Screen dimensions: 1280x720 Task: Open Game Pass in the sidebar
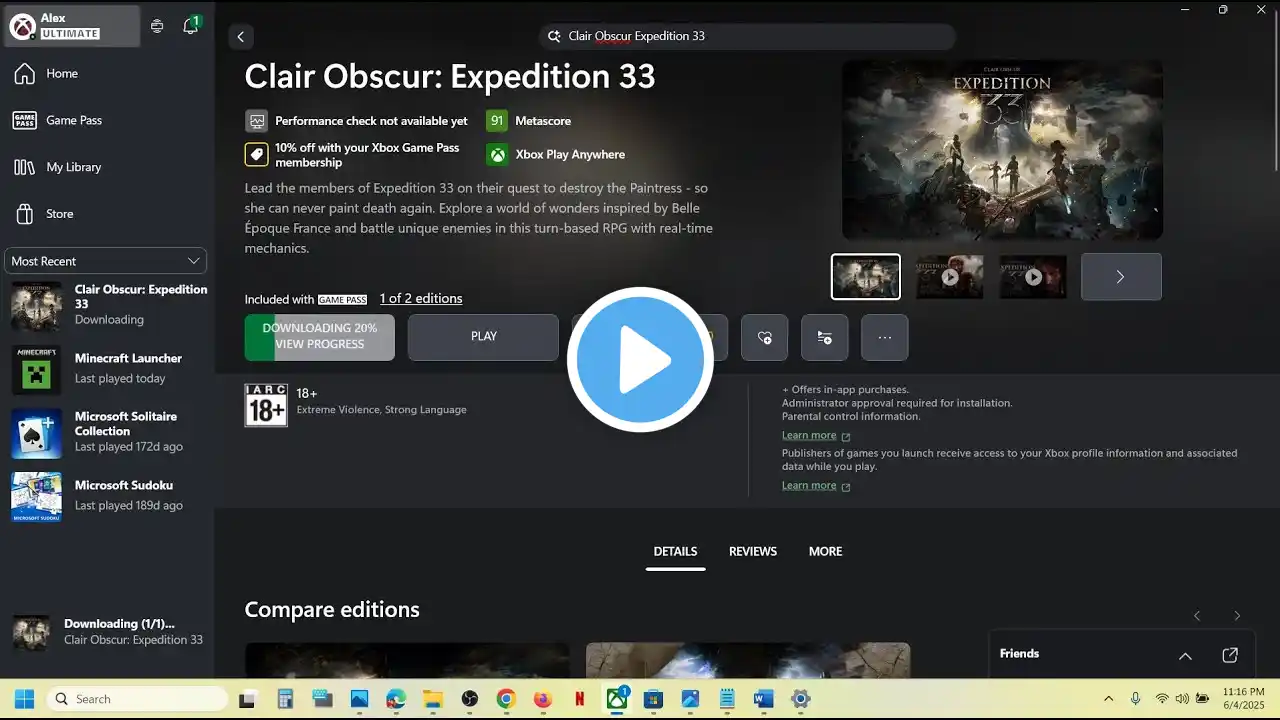(x=107, y=120)
